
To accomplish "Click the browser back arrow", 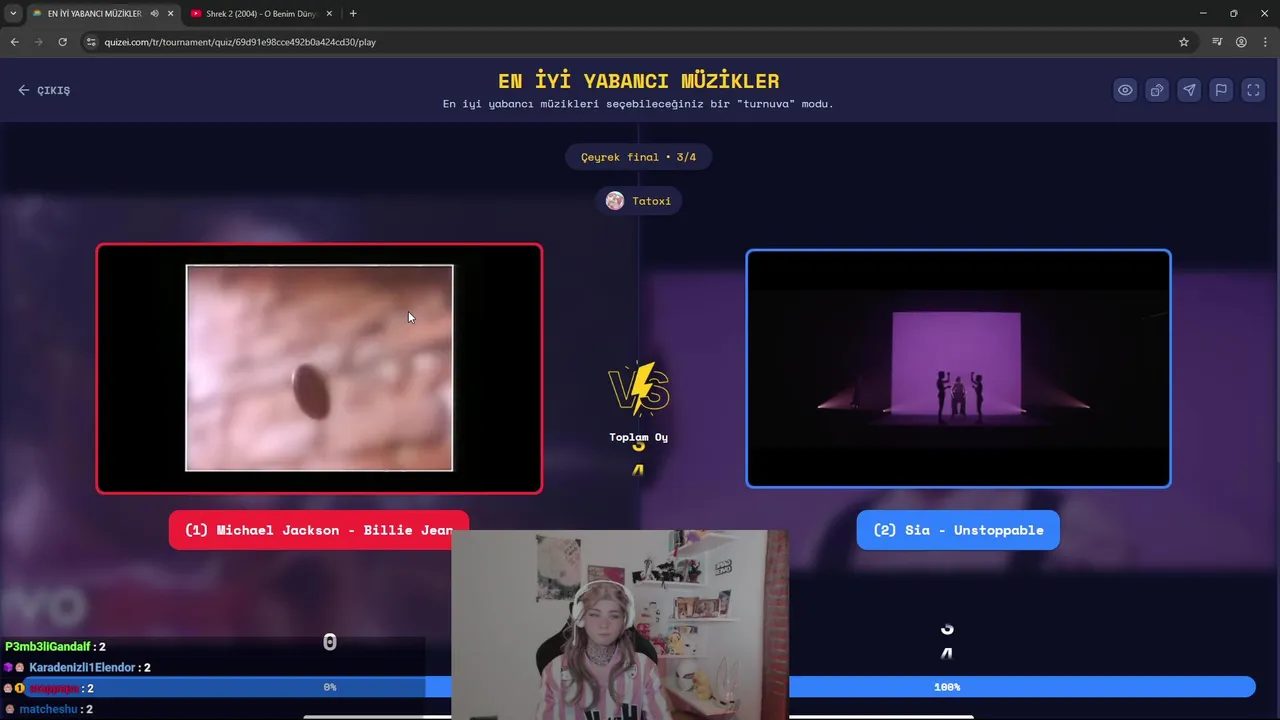I will pos(14,42).
